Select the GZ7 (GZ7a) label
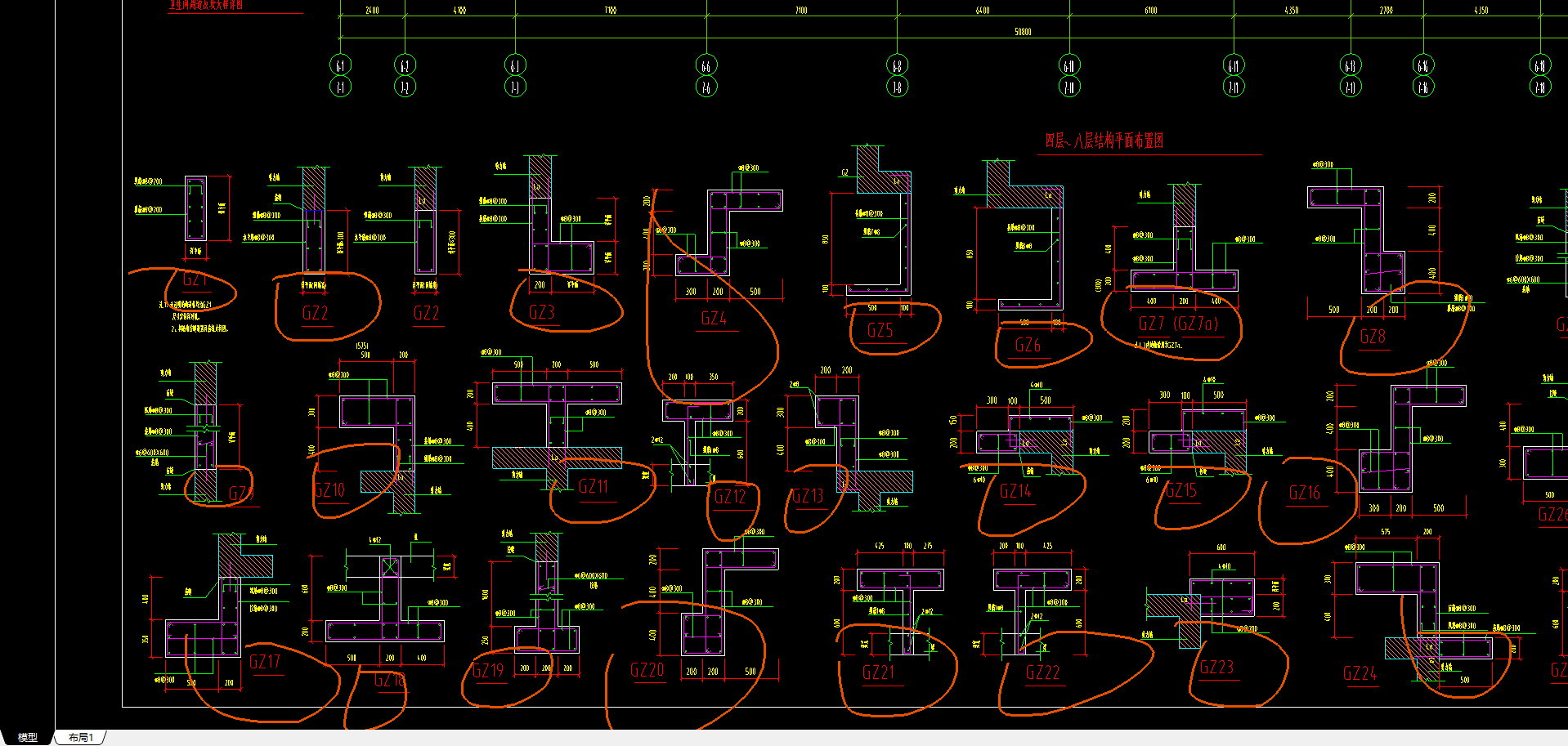This screenshot has width=1568, height=746. pyautogui.click(x=1178, y=324)
